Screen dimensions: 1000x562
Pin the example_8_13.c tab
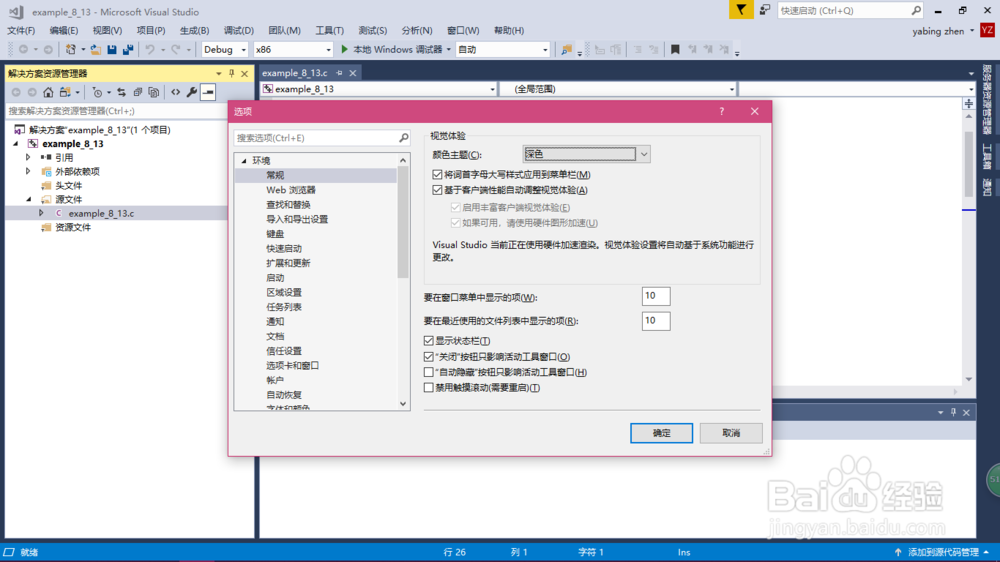point(339,73)
